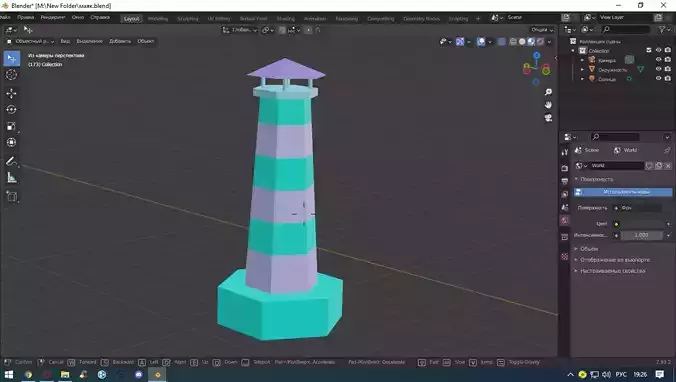Open the Окно menu
The height and width of the screenshot is (382, 676).
coord(78,18)
